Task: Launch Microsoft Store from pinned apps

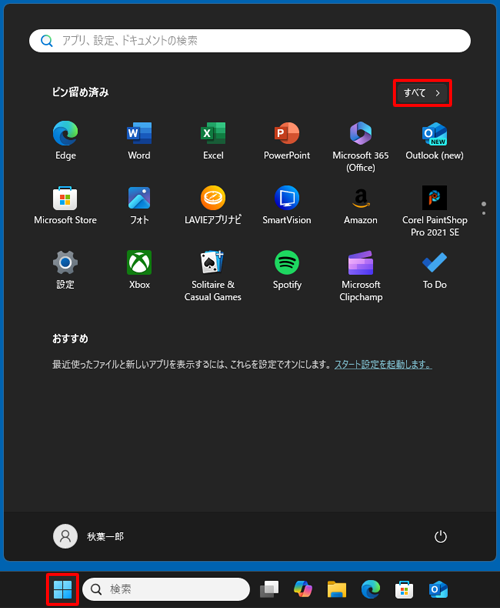Action: 65,206
